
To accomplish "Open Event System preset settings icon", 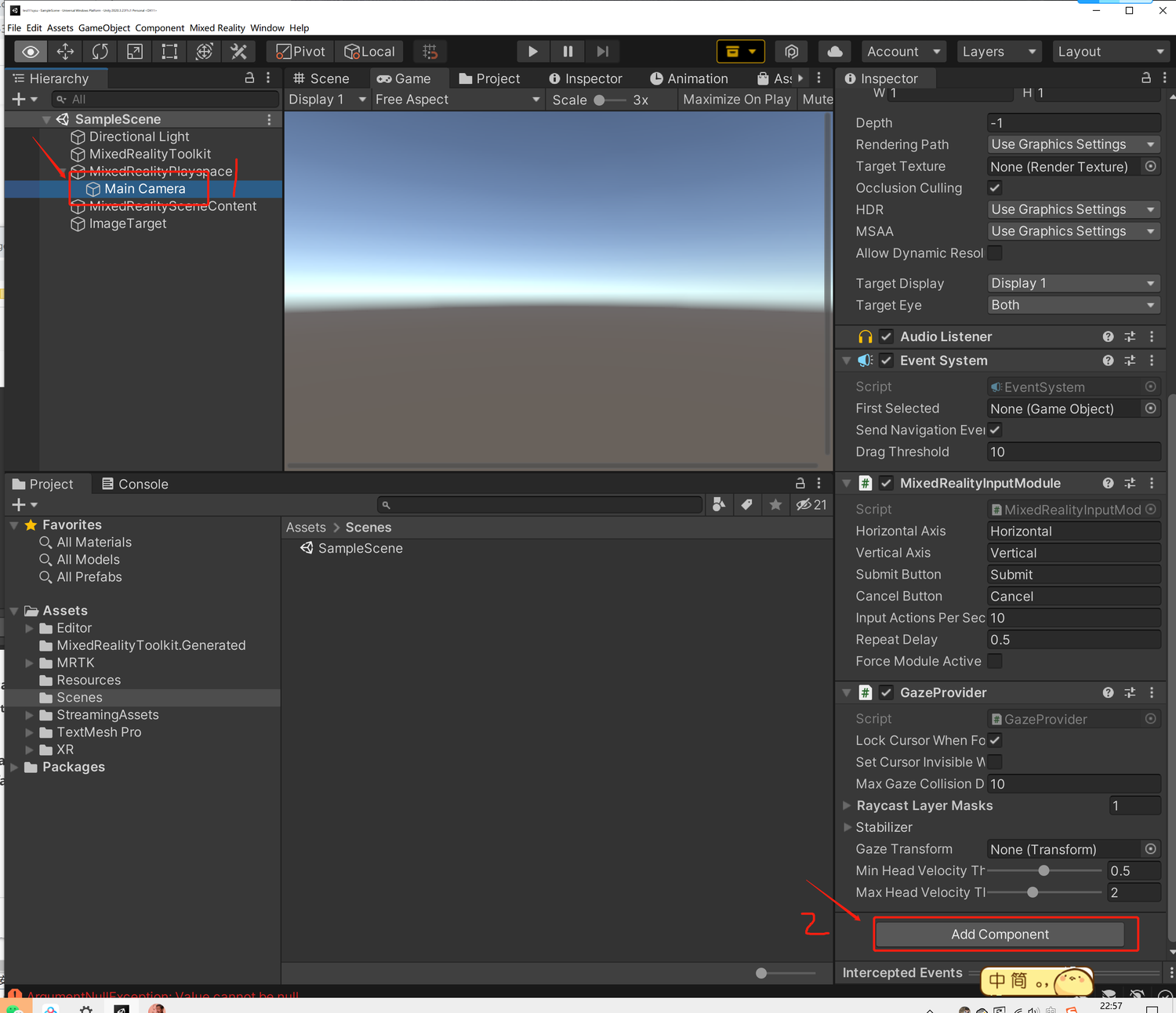I will point(1130,361).
